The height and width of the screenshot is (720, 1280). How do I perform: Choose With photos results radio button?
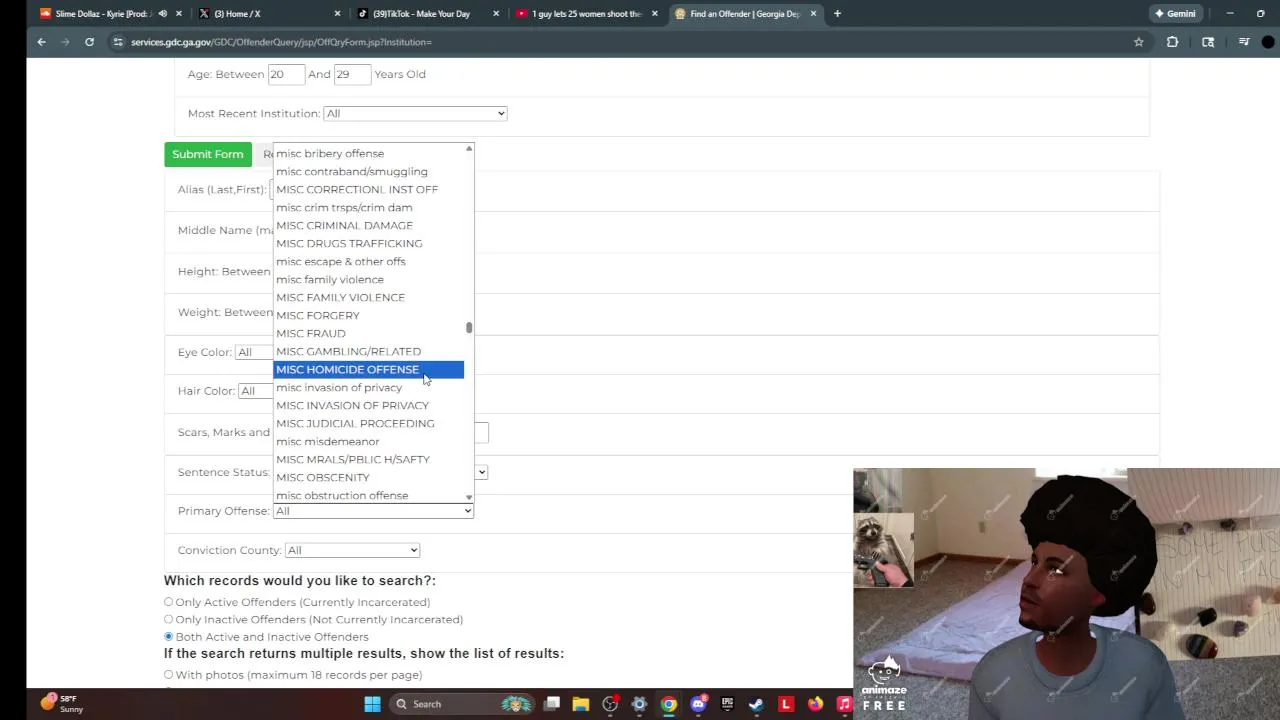(x=168, y=675)
